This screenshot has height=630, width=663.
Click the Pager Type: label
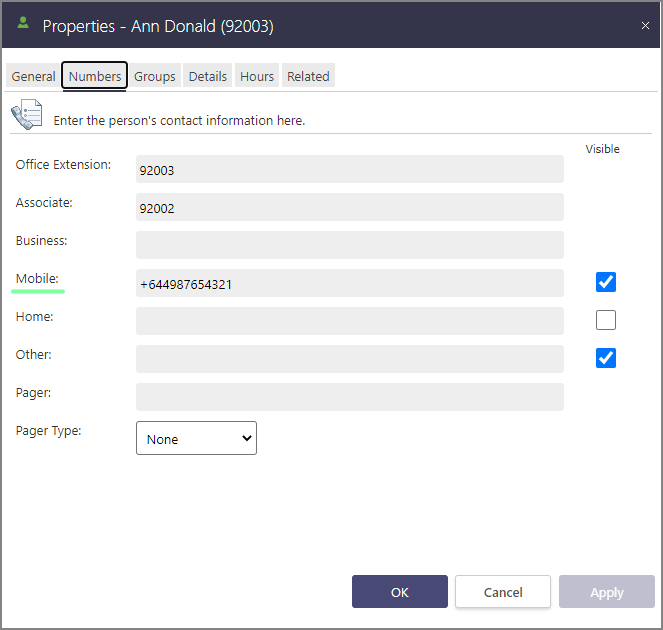(49, 431)
